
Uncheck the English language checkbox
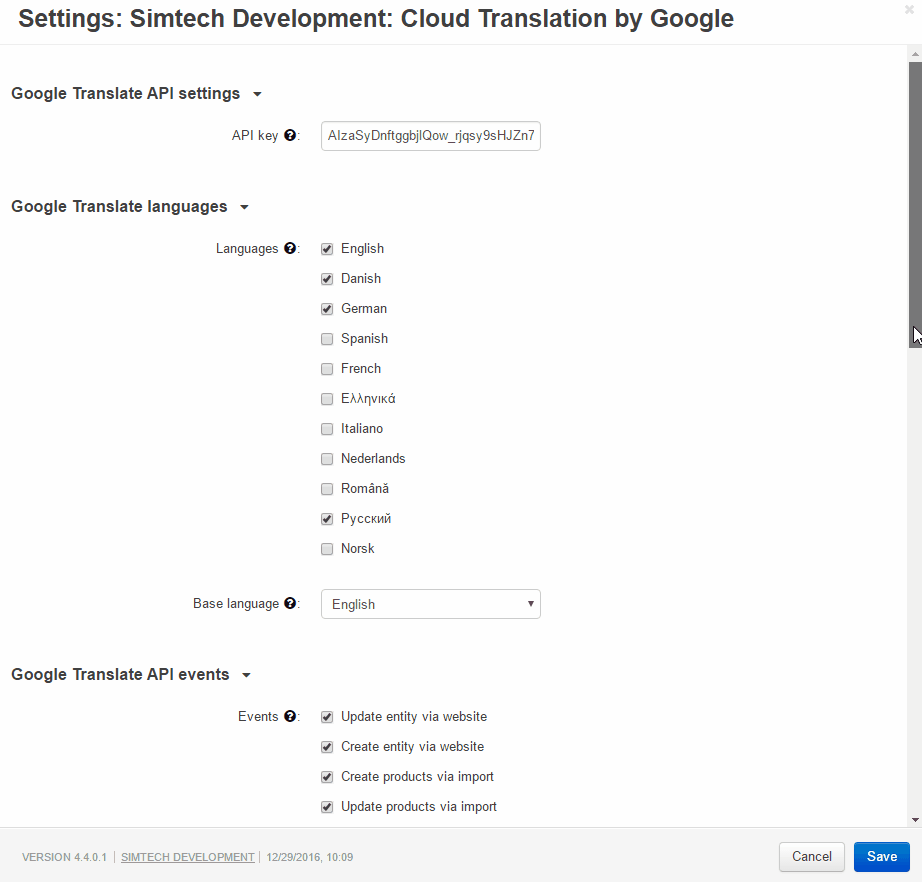(327, 249)
